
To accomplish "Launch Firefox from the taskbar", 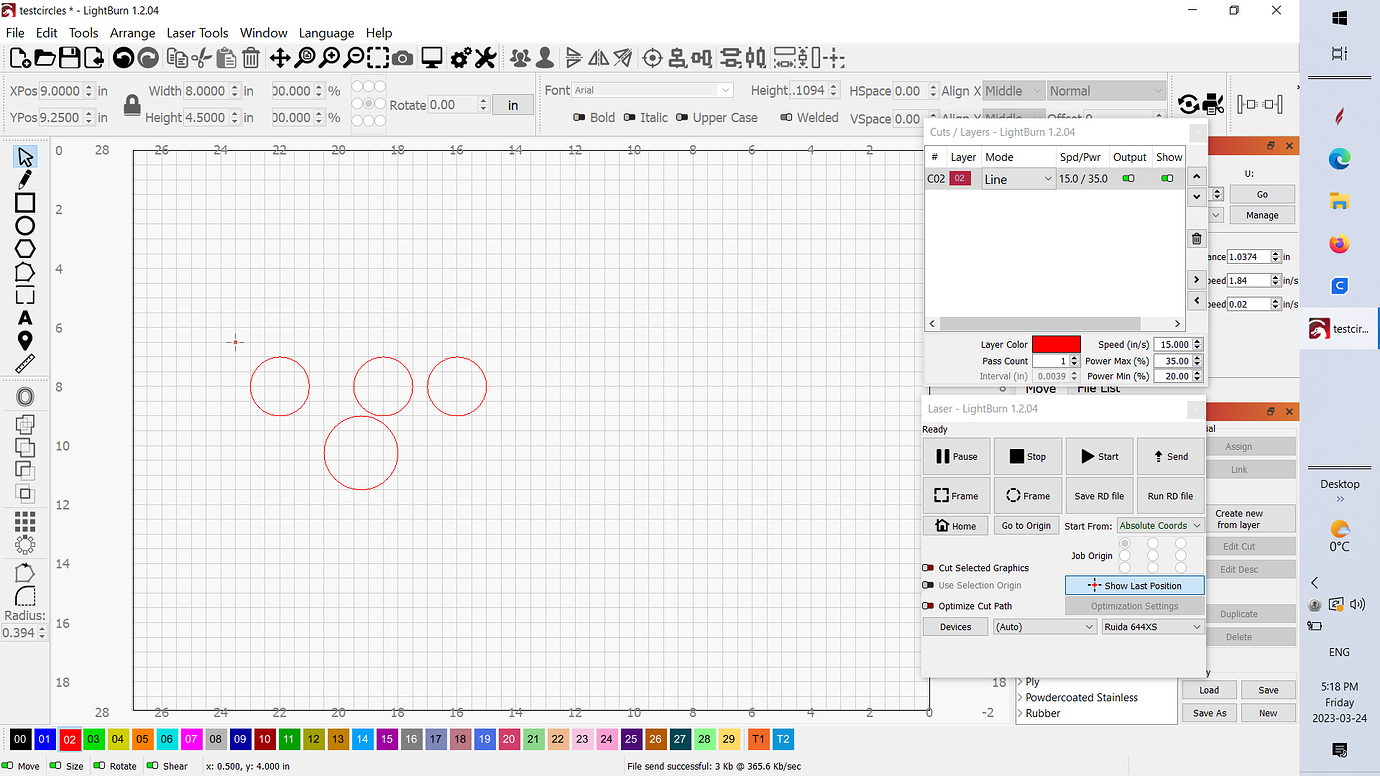I will pyautogui.click(x=1339, y=243).
